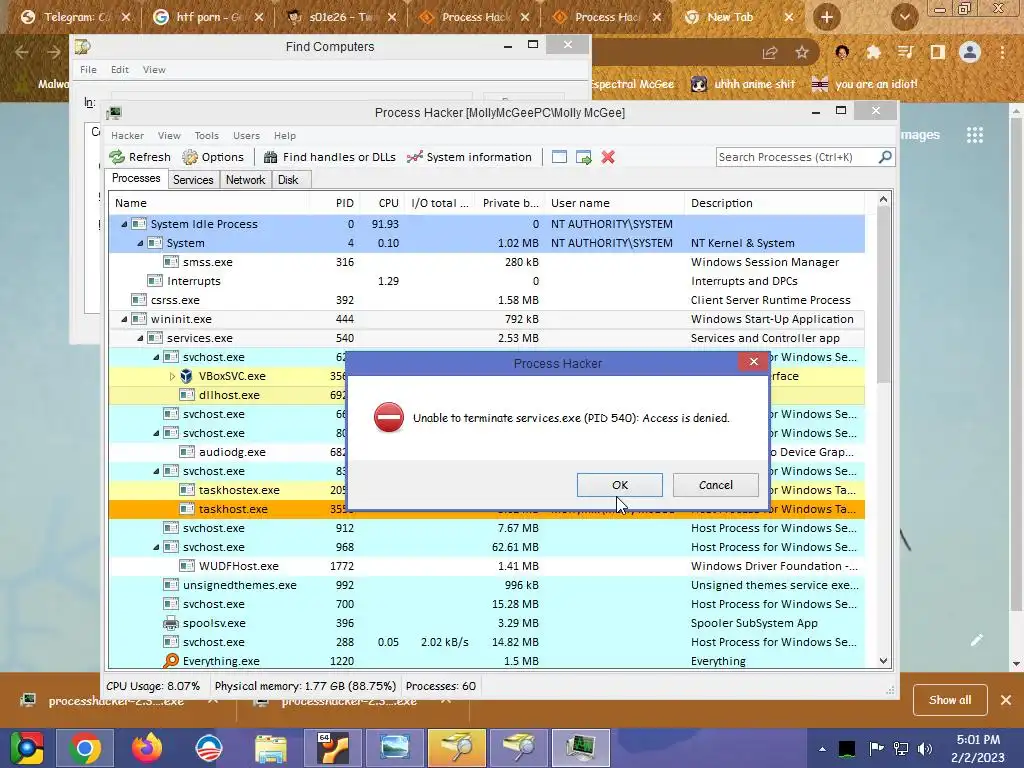Open the Tools menu
The width and height of the screenshot is (1024, 768).
pyautogui.click(x=206, y=135)
